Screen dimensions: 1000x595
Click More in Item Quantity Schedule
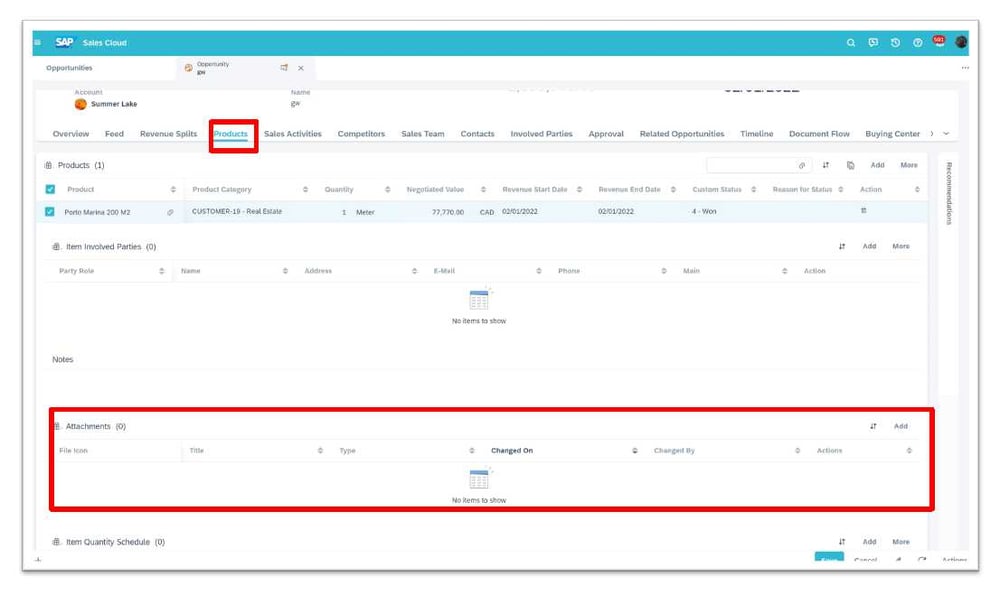[901, 541]
